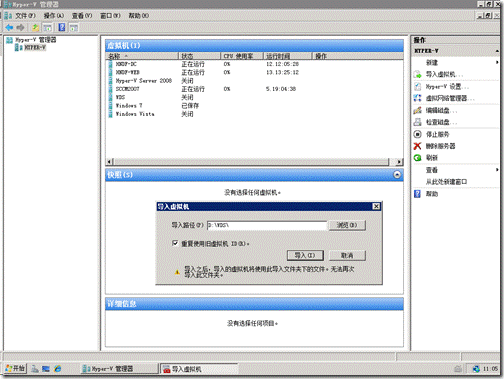Viewport: 504px width, 379px height.
Task: Click the network tray icon by the clock
Action: (x=476, y=369)
